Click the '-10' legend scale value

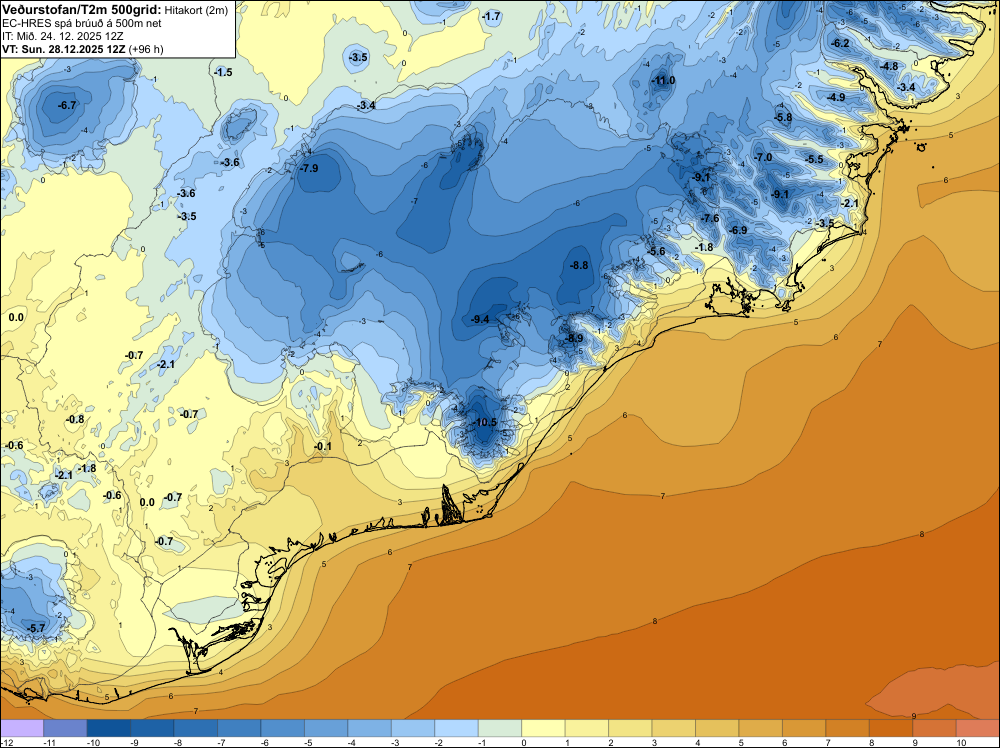tap(92, 742)
